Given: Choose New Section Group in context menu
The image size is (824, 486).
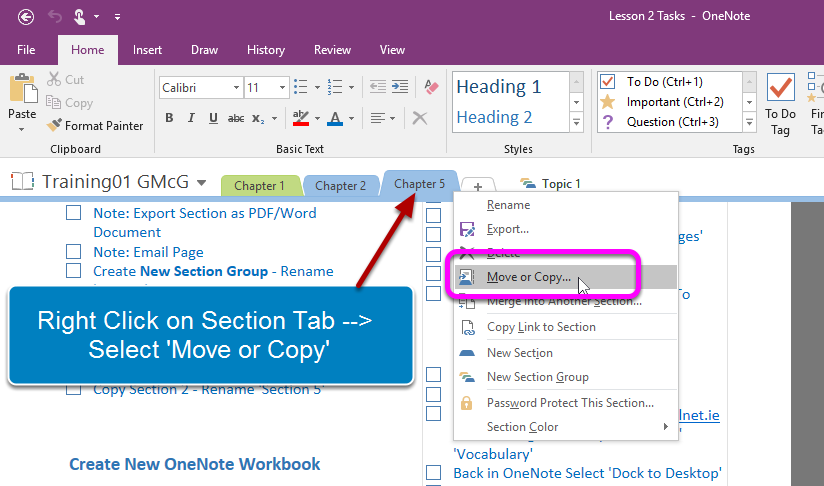Looking at the screenshot, I should (x=565, y=377).
